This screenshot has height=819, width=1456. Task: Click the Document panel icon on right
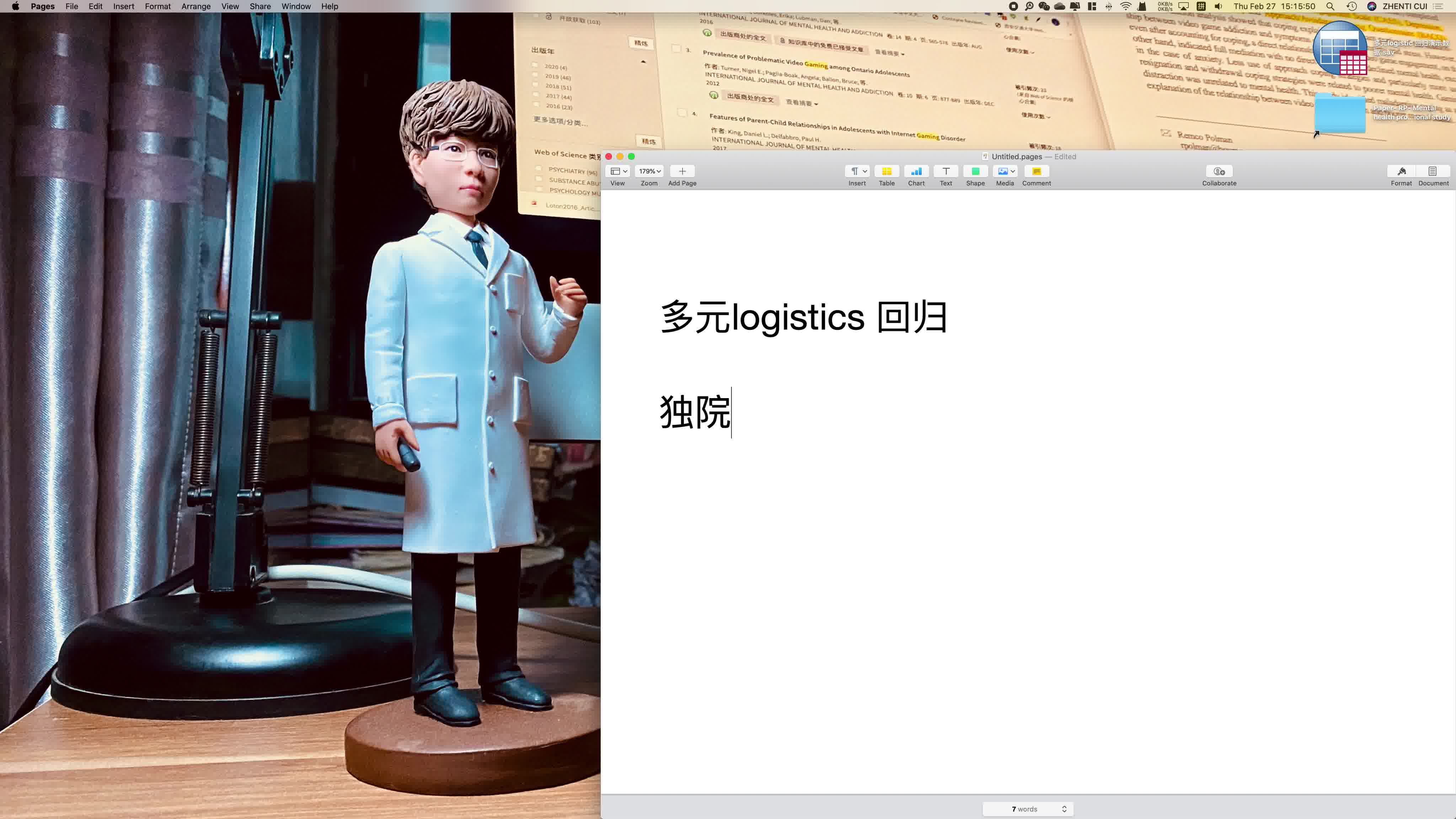[x=1434, y=171]
